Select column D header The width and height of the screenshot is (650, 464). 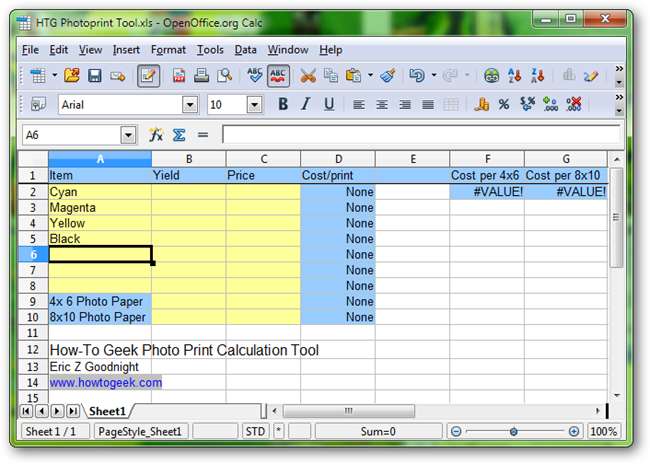pyautogui.click(x=338, y=159)
